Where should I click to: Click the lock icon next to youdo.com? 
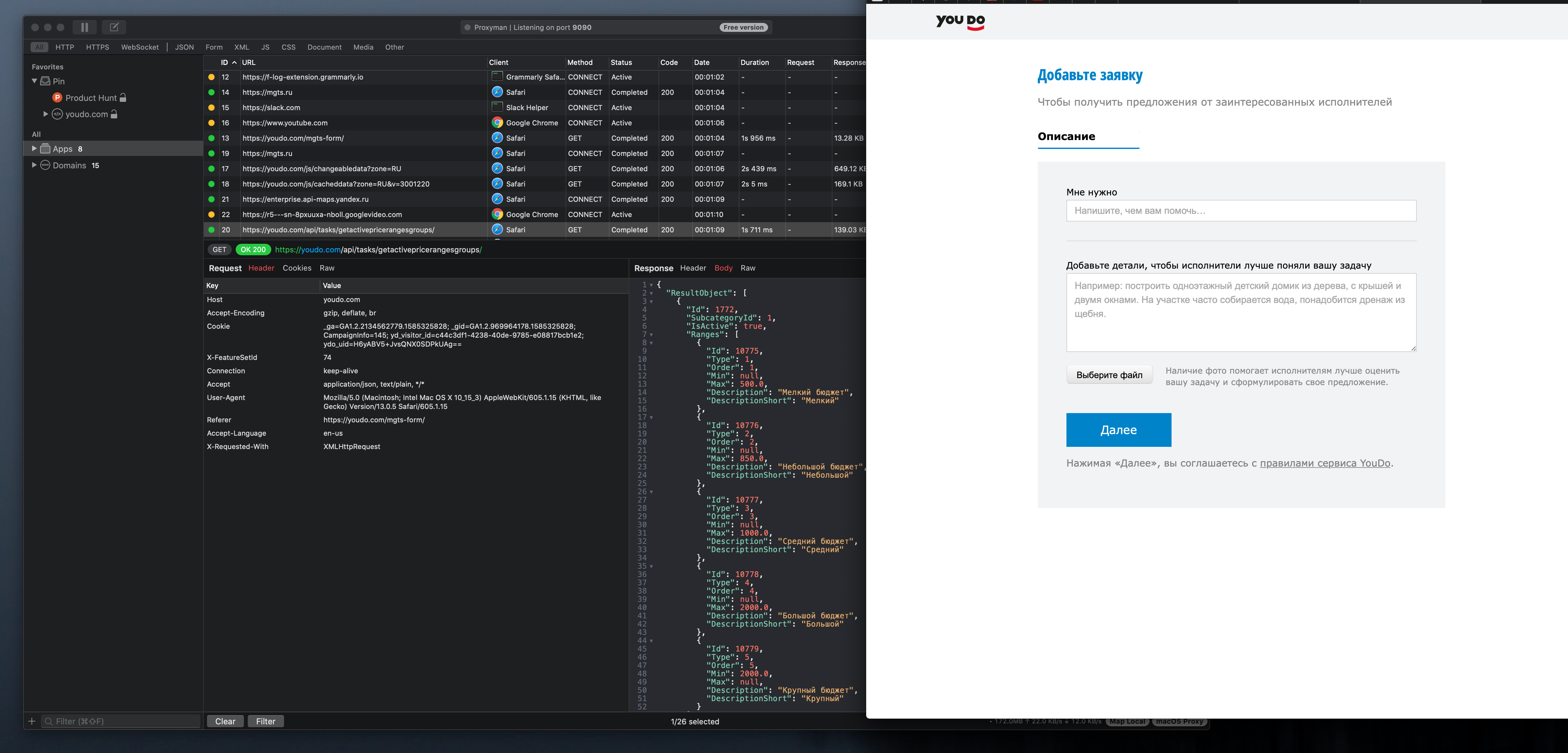114,114
